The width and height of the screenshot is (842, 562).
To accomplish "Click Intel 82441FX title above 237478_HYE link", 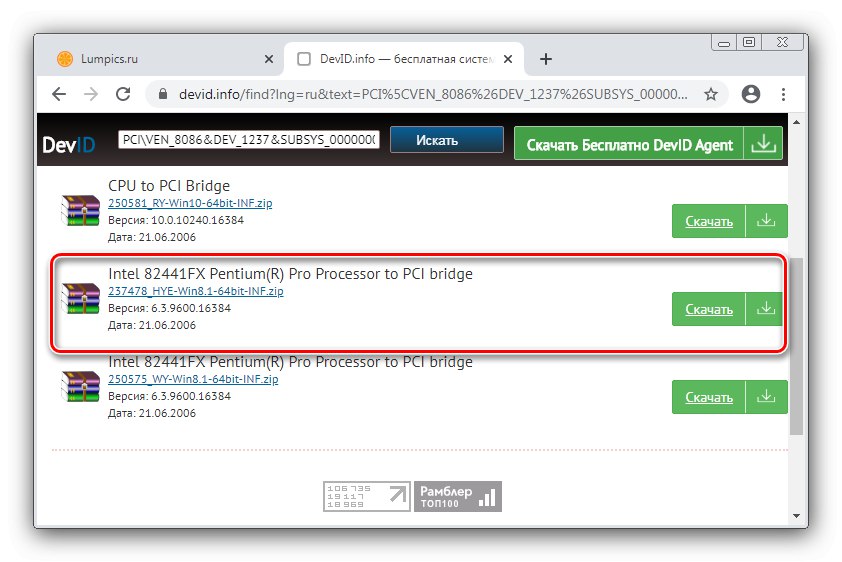I will [x=290, y=274].
